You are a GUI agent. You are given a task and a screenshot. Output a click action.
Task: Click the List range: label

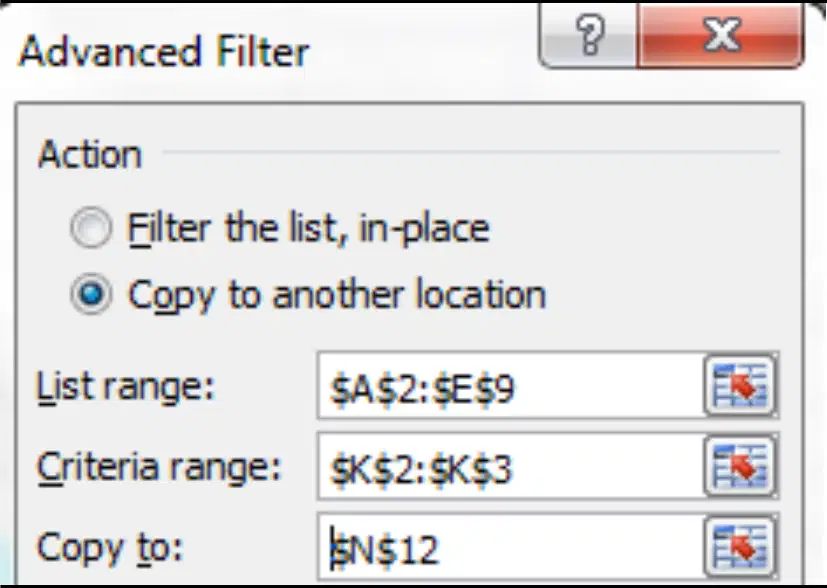coord(126,387)
